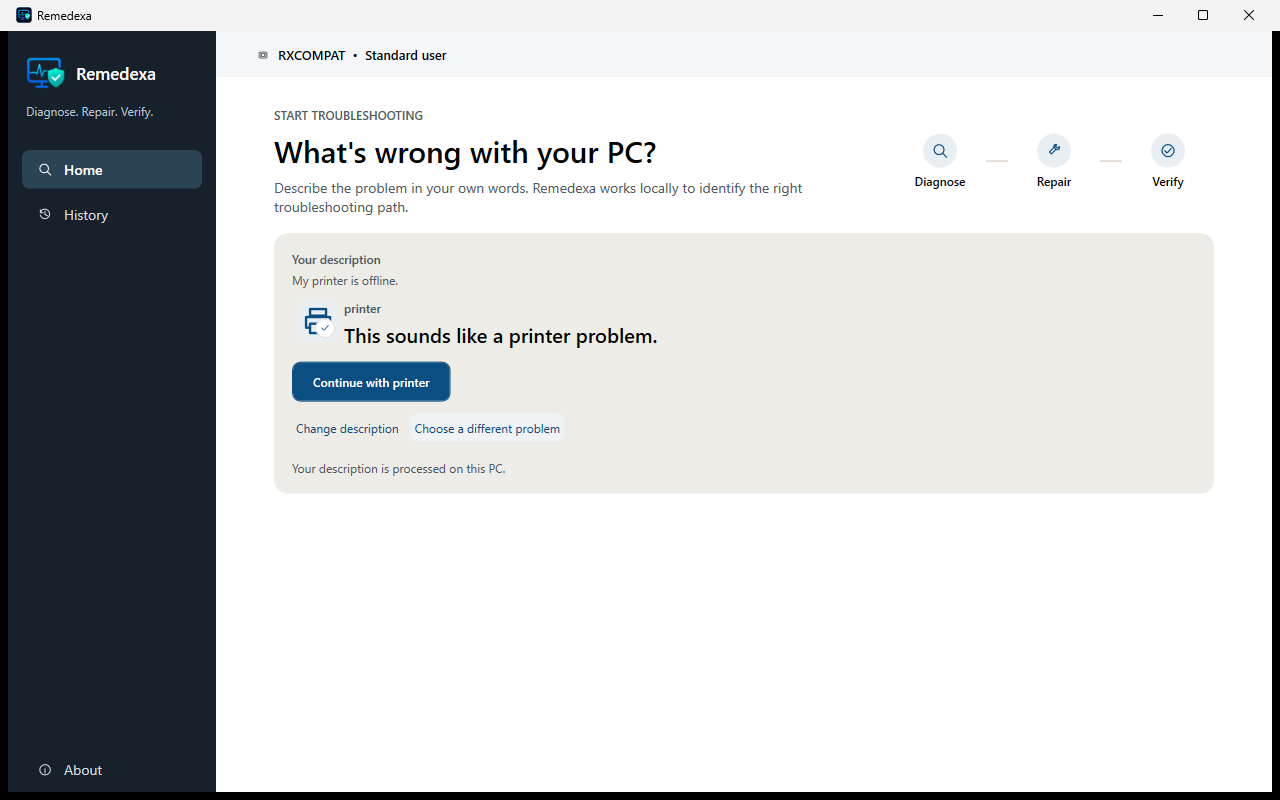The height and width of the screenshot is (800, 1280).
Task: Click 'Diagnose. Repair. Verify.' tagline
Action: point(89,112)
